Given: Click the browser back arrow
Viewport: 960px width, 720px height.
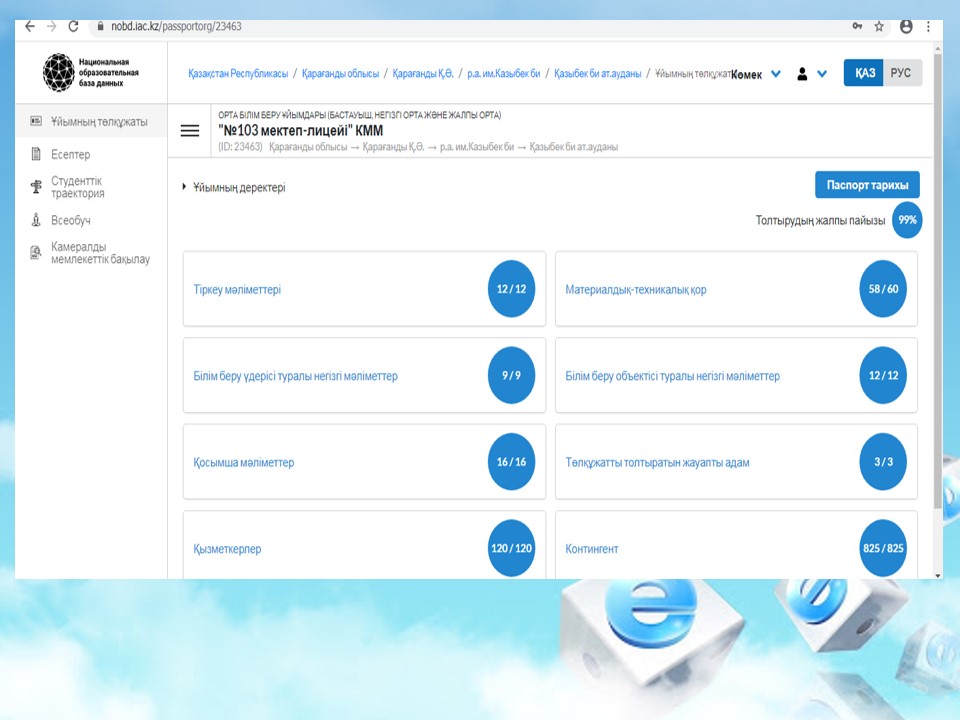Looking at the screenshot, I should pos(30,27).
